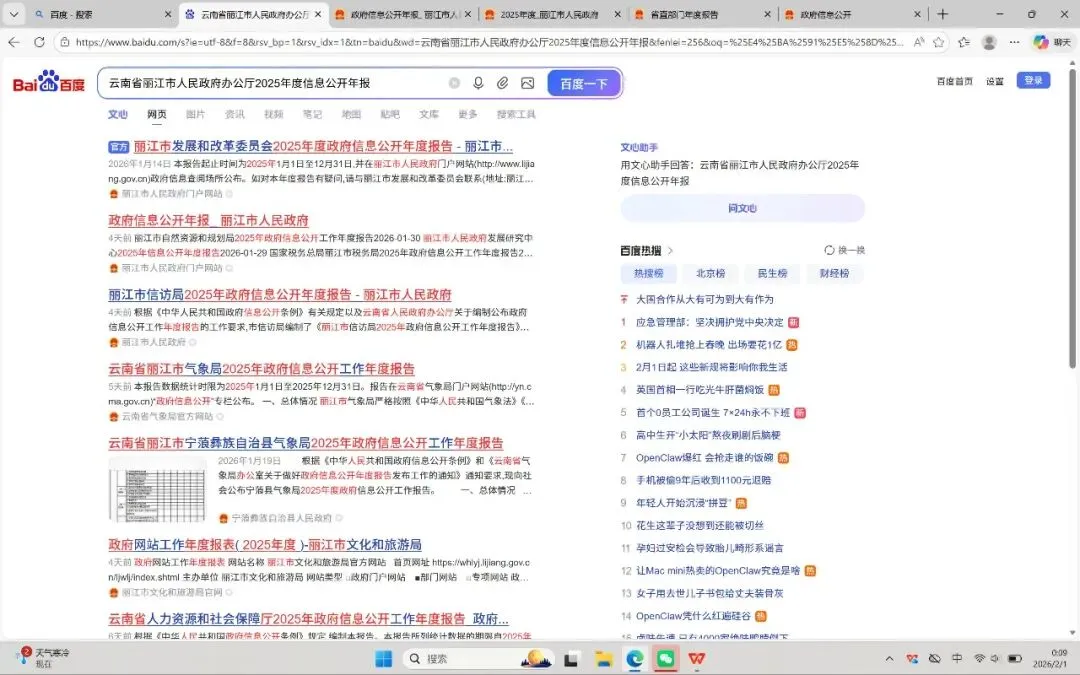Open tab actions menu arrow
This screenshot has height=675, width=1080.
[13, 14]
